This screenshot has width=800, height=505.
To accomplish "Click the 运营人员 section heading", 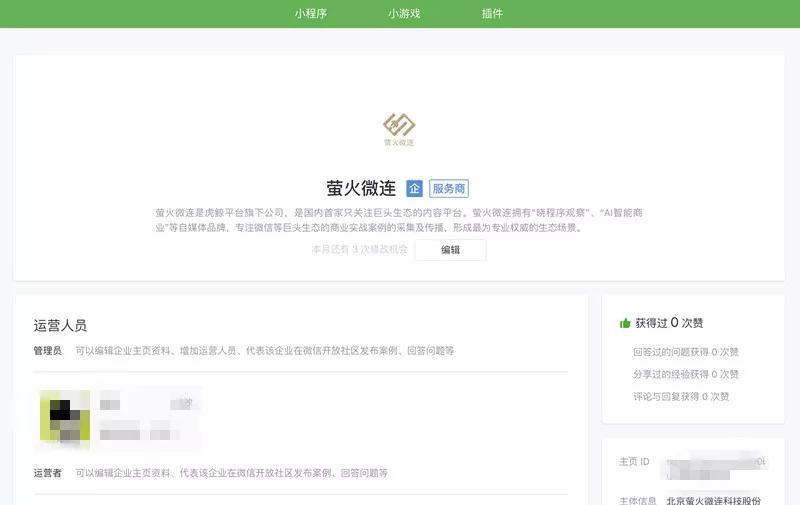I will 60,325.
